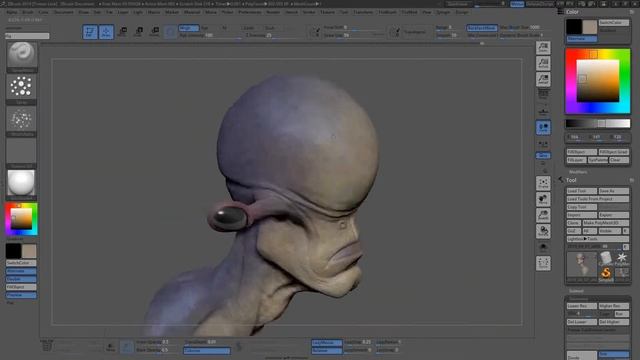
Task: Expand the Subtool section
Action: click(576, 291)
